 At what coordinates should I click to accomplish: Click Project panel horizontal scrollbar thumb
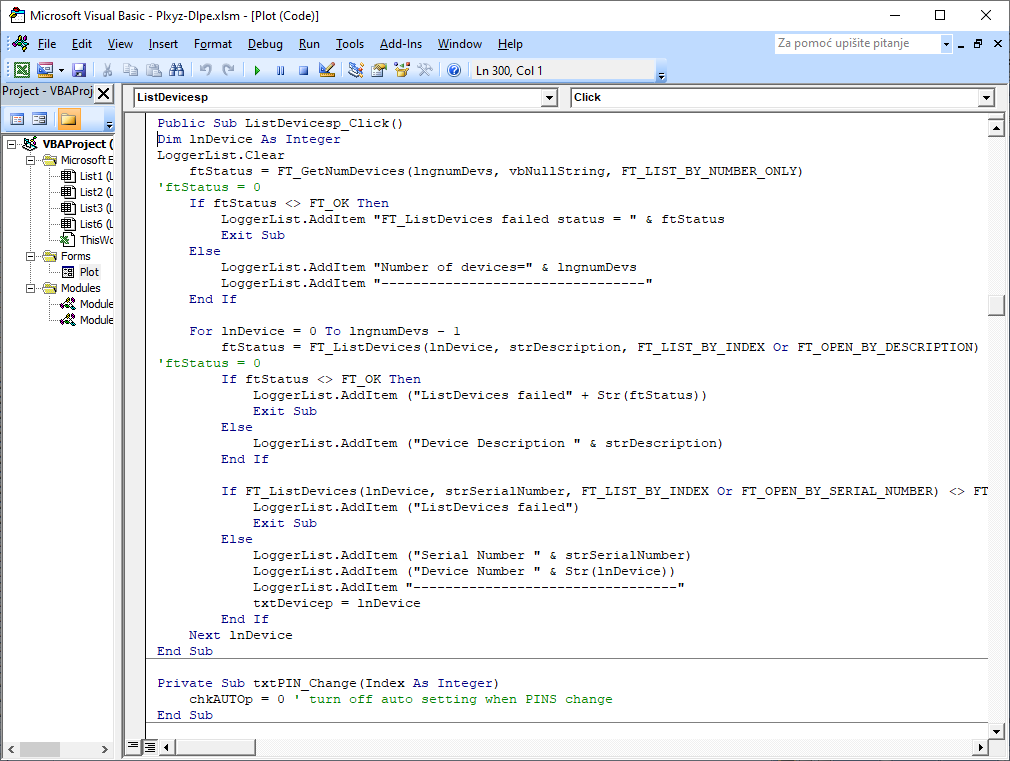point(40,749)
